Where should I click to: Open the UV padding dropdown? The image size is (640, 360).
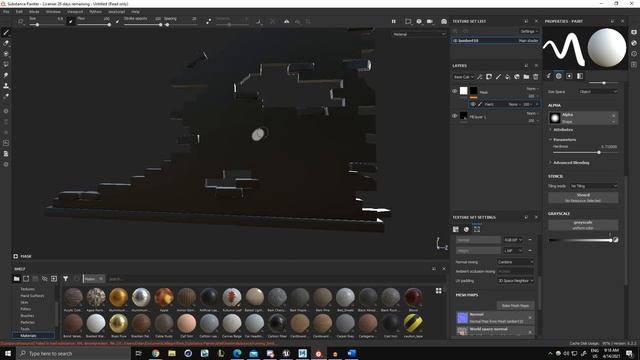(x=516, y=281)
